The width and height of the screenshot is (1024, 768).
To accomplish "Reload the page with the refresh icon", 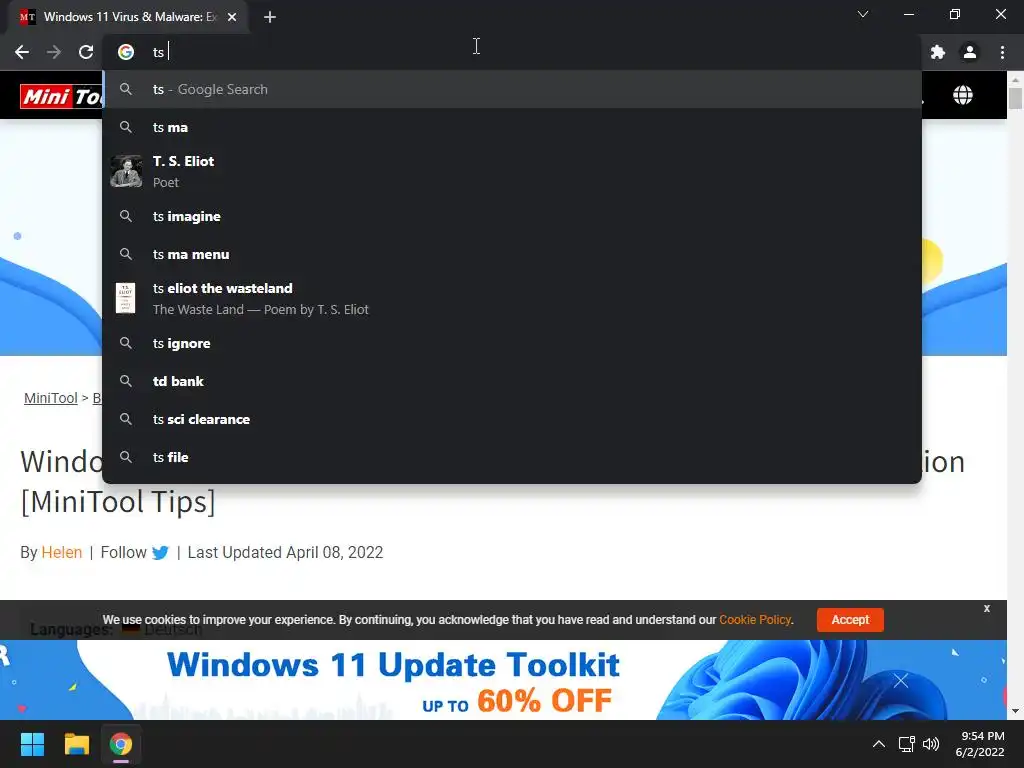I will [x=86, y=52].
